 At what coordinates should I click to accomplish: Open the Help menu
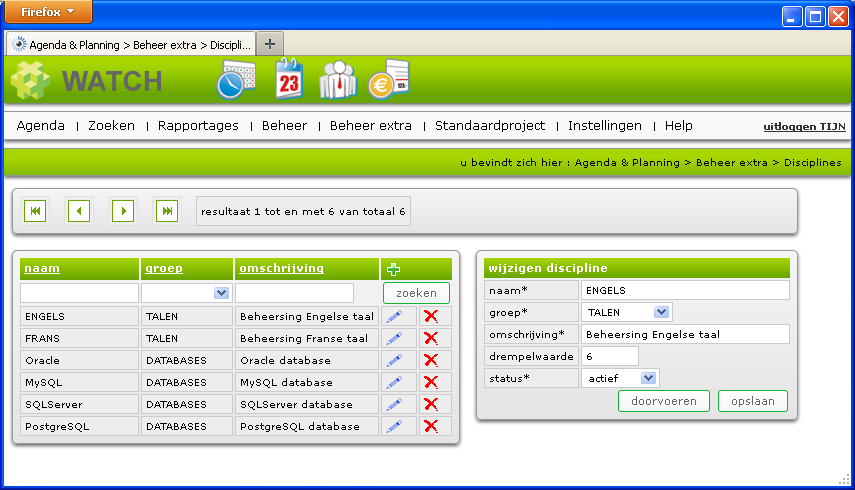tap(678, 126)
